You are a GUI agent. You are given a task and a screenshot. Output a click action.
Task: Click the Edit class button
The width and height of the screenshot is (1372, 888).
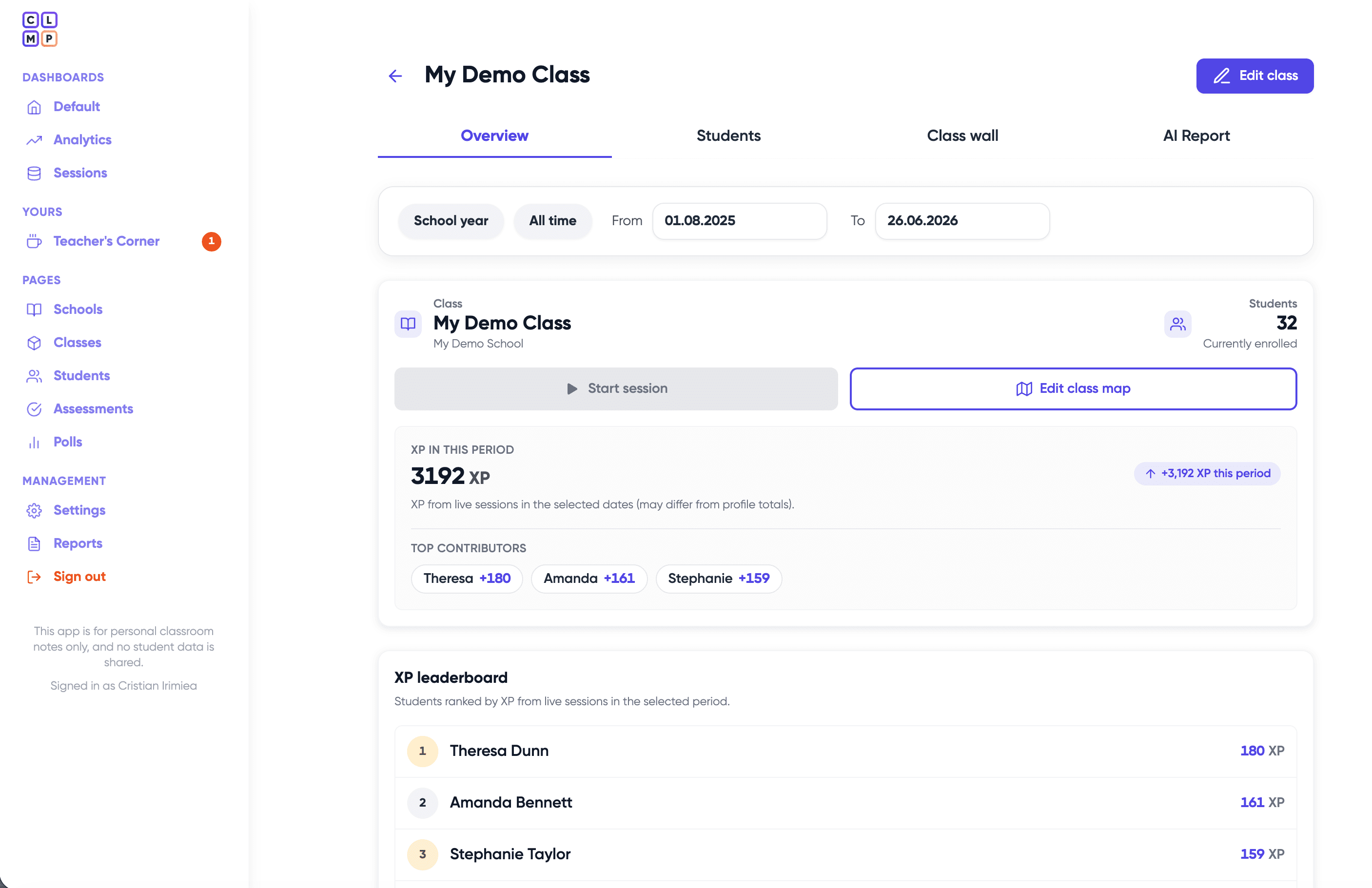[x=1255, y=76]
